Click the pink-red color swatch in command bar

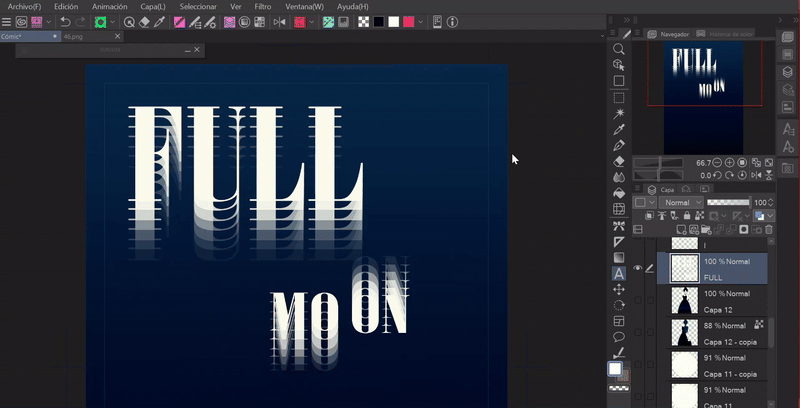pyautogui.click(x=408, y=22)
